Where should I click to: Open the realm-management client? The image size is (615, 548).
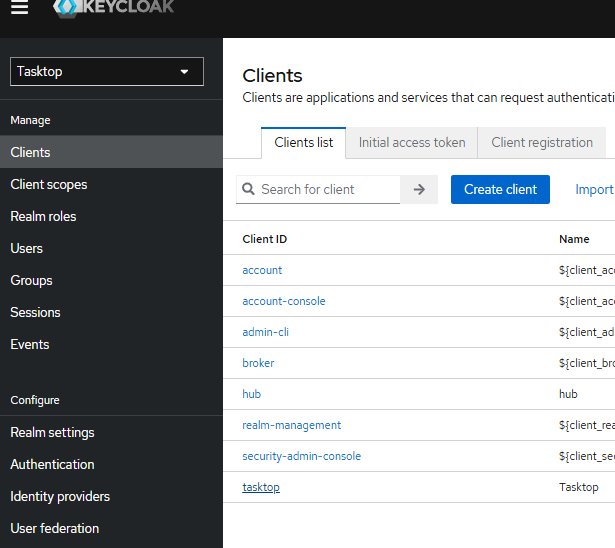pos(291,425)
